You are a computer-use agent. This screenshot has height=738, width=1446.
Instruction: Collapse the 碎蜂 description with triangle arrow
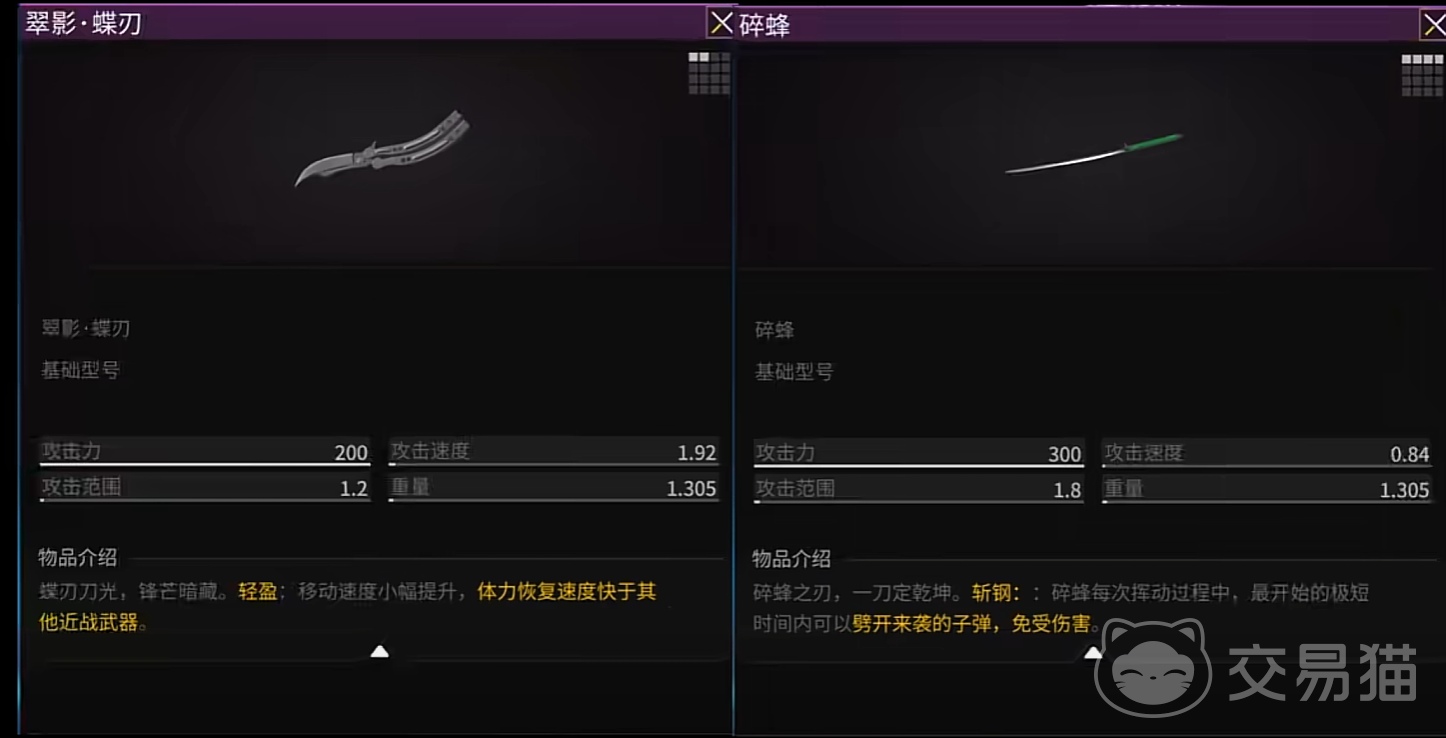click(1093, 653)
